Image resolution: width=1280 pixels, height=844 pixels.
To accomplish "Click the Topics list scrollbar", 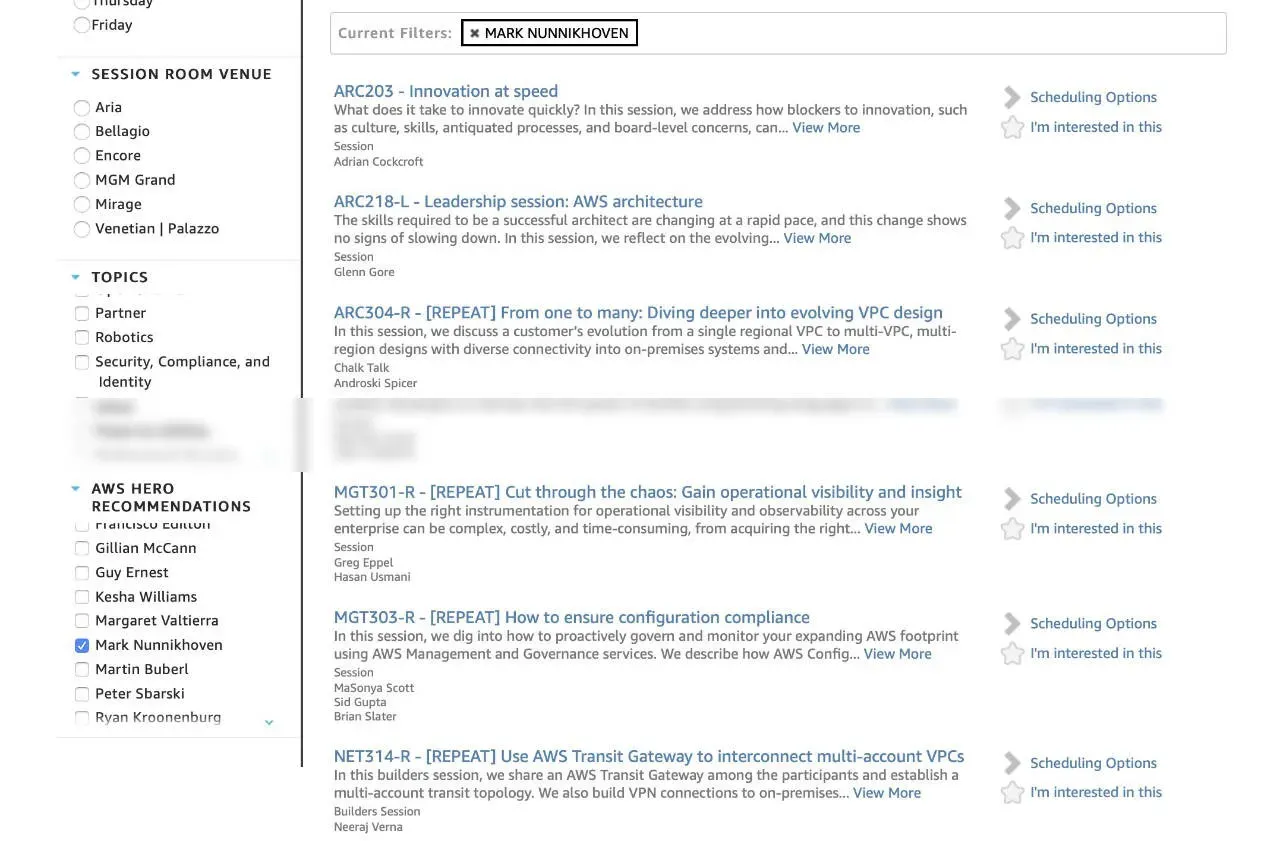I will click(303, 435).
